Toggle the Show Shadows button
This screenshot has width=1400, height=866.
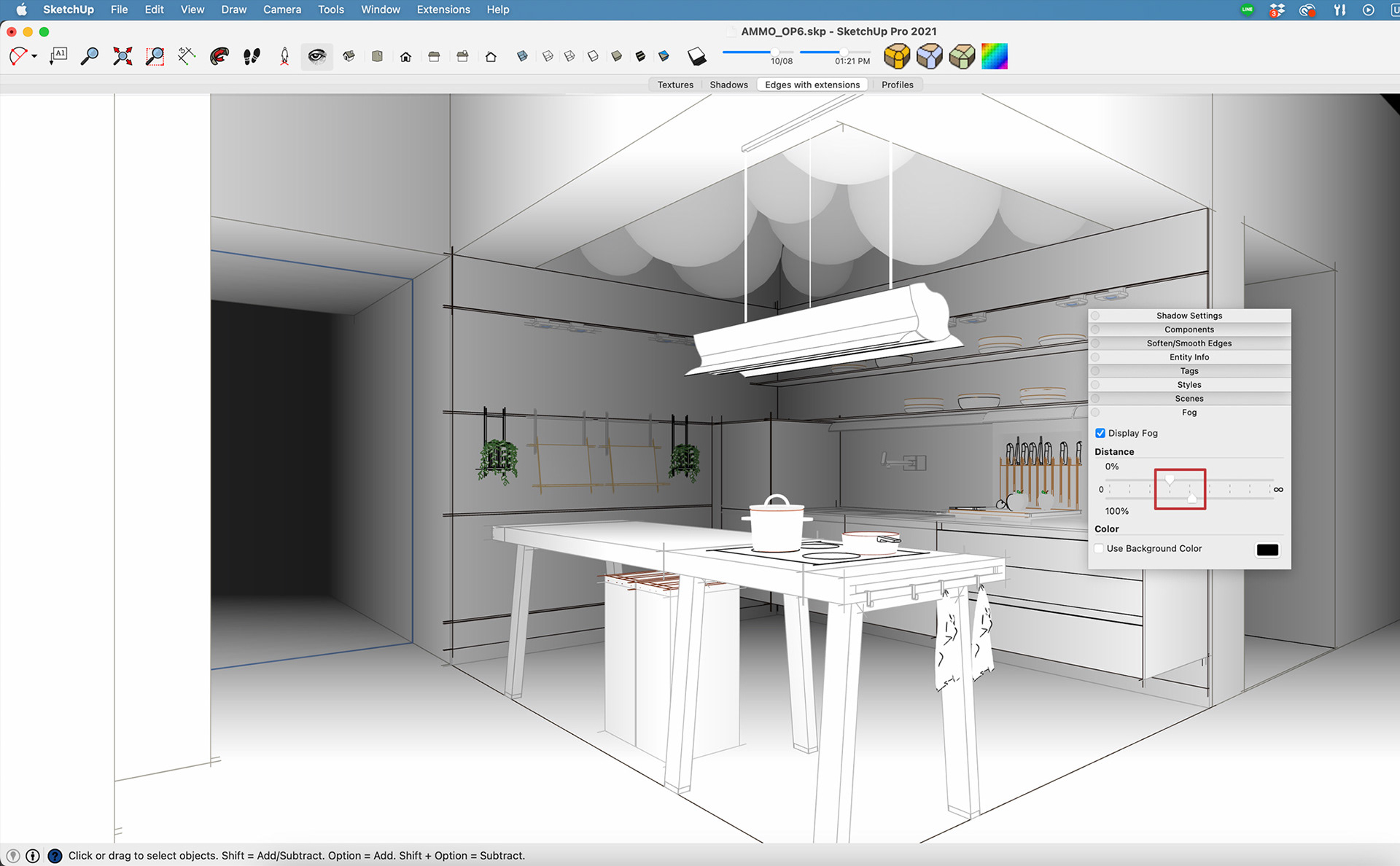(697, 56)
